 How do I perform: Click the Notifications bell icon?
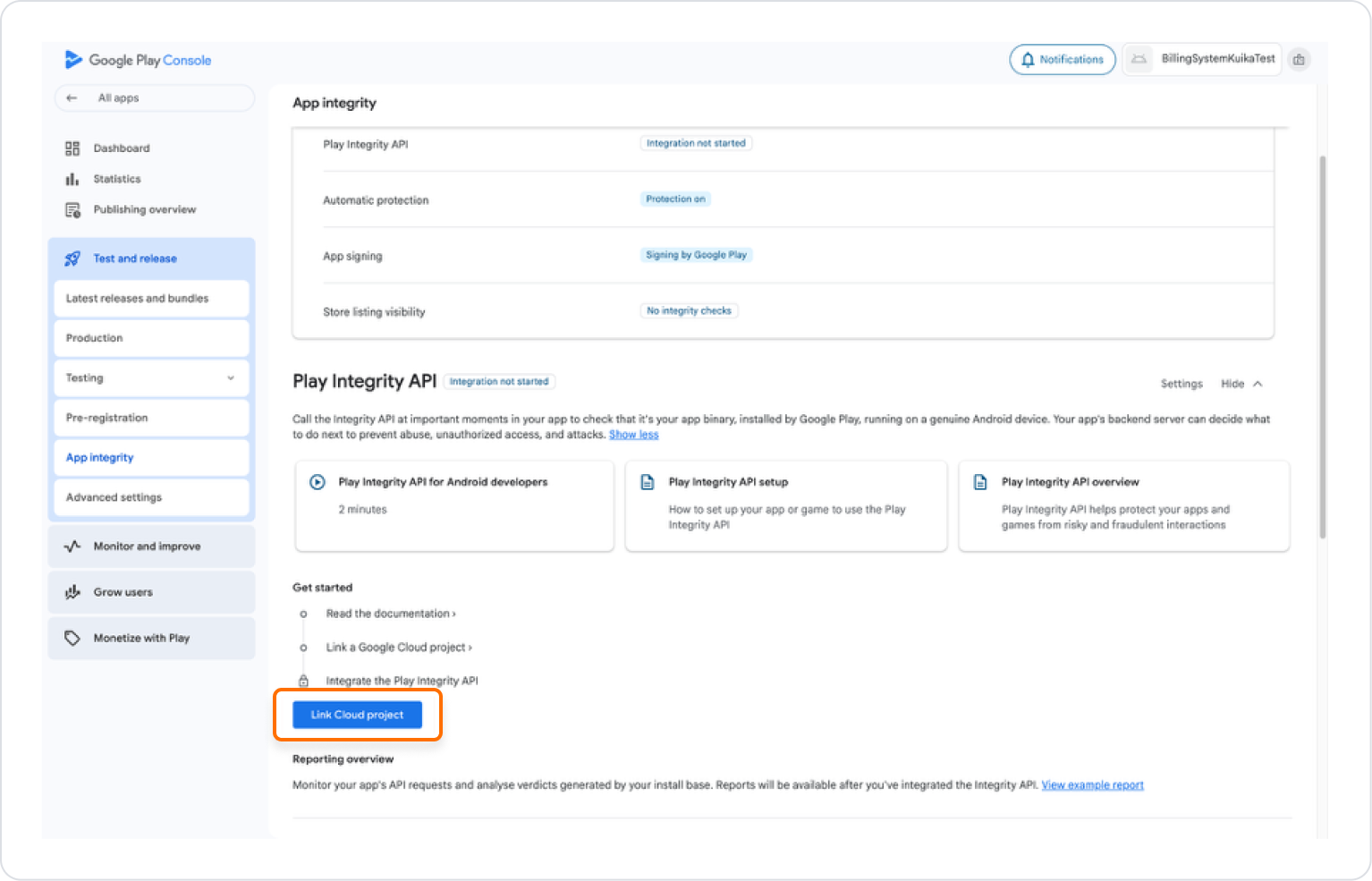(1028, 60)
